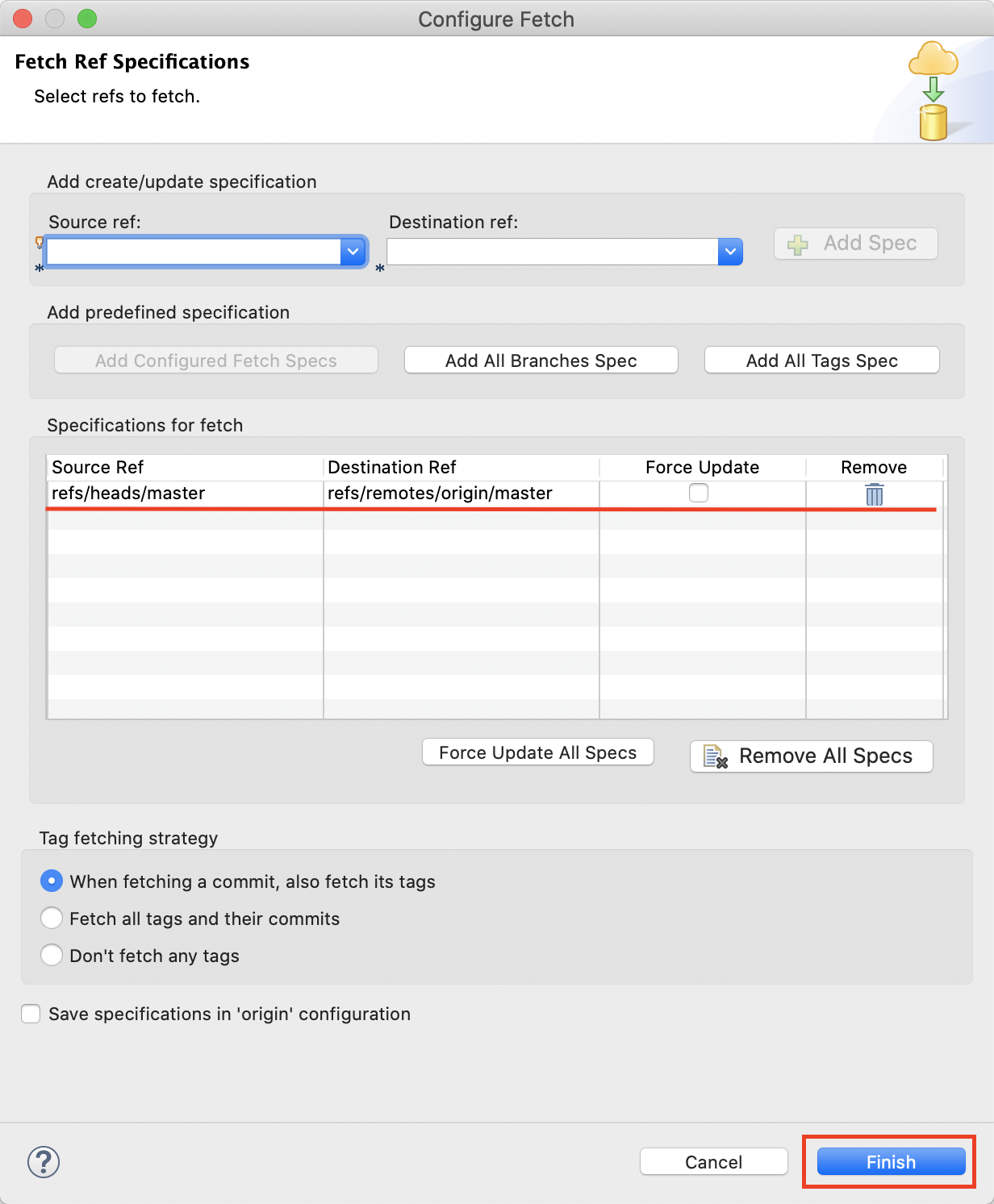
Task: Select the refs/heads/master source ref cell
Action: [186, 494]
